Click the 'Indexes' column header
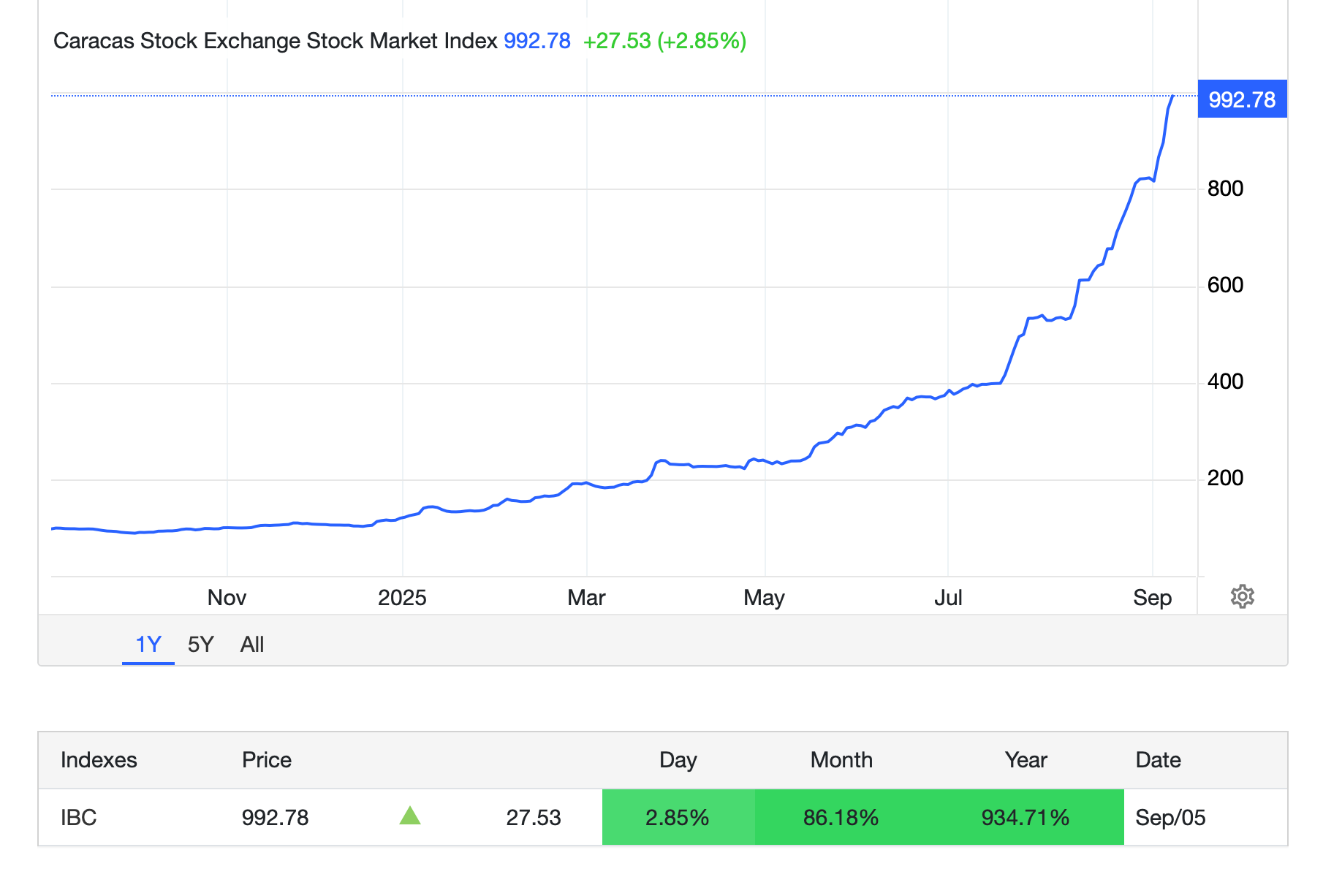Image resolution: width=1323 pixels, height=896 pixels. [99, 759]
